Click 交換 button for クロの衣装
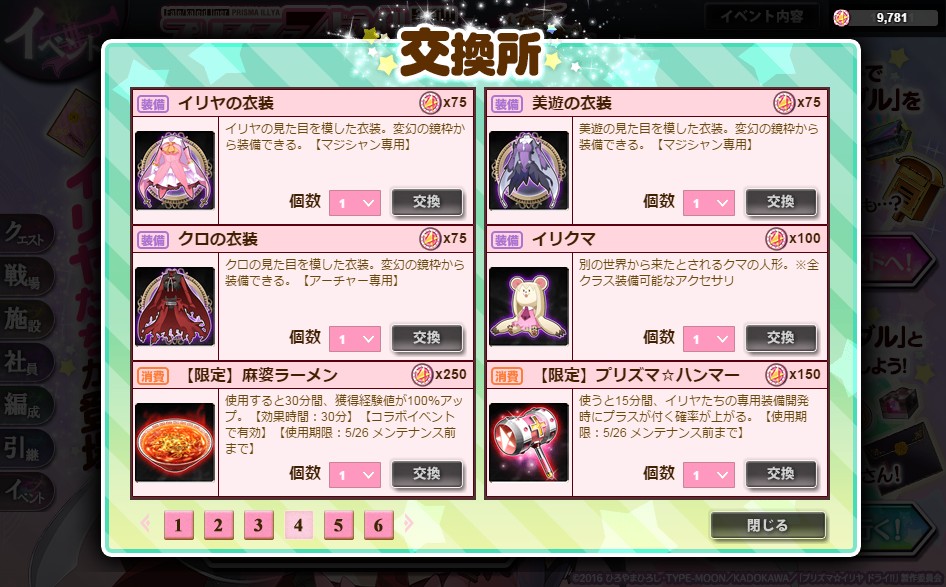This screenshot has height=587, width=946. (427, 338)
